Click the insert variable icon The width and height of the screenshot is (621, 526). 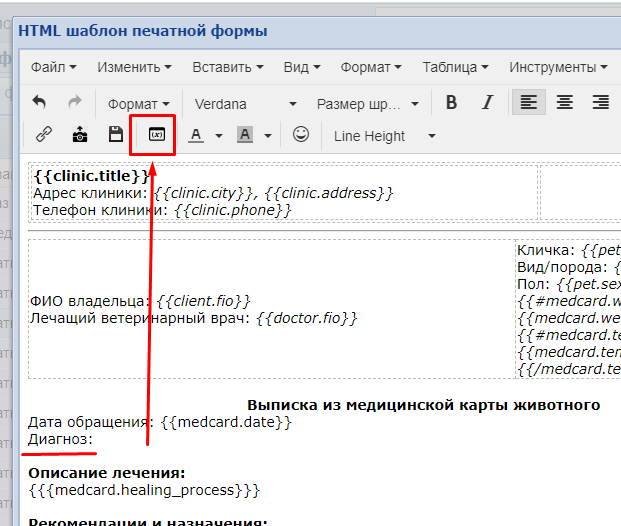tap(156, 135)
